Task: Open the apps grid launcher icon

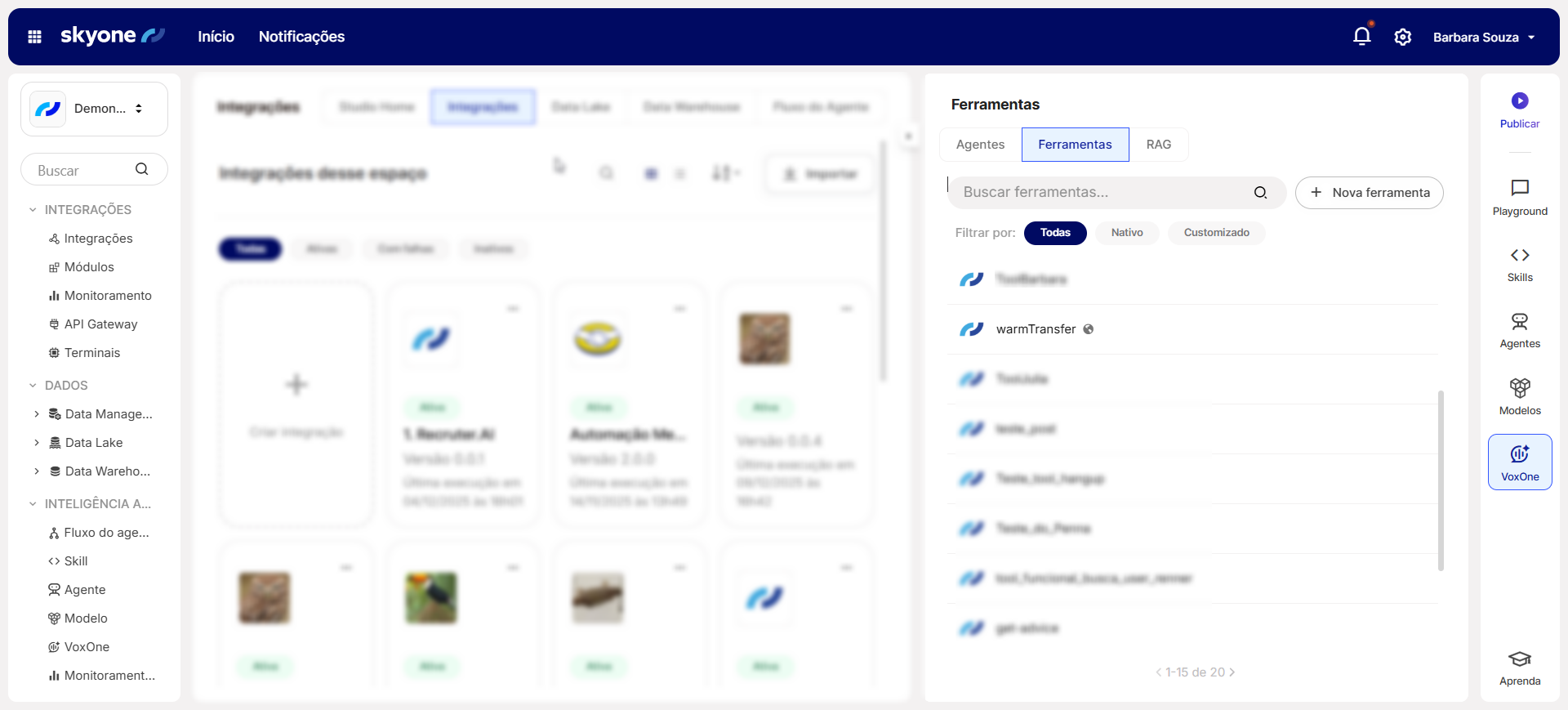Action: click(x=34, y=37)
